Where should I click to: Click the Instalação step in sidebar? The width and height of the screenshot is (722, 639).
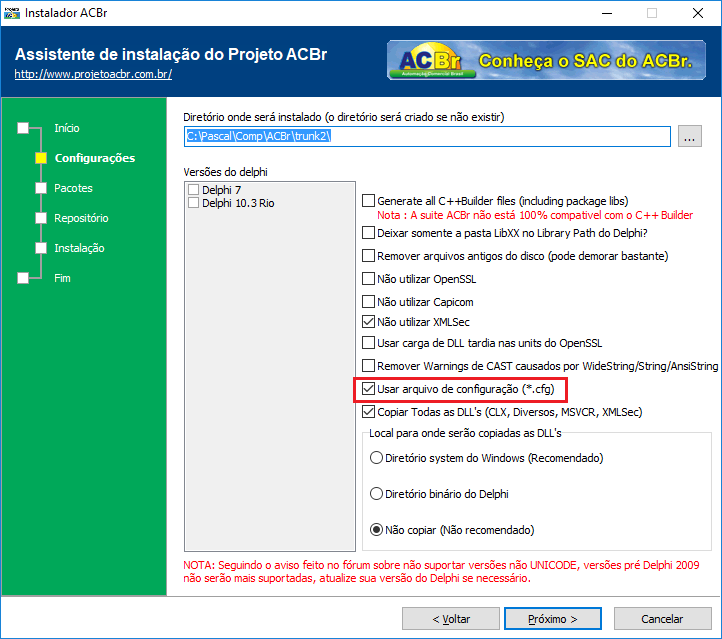tap(79, 248)
